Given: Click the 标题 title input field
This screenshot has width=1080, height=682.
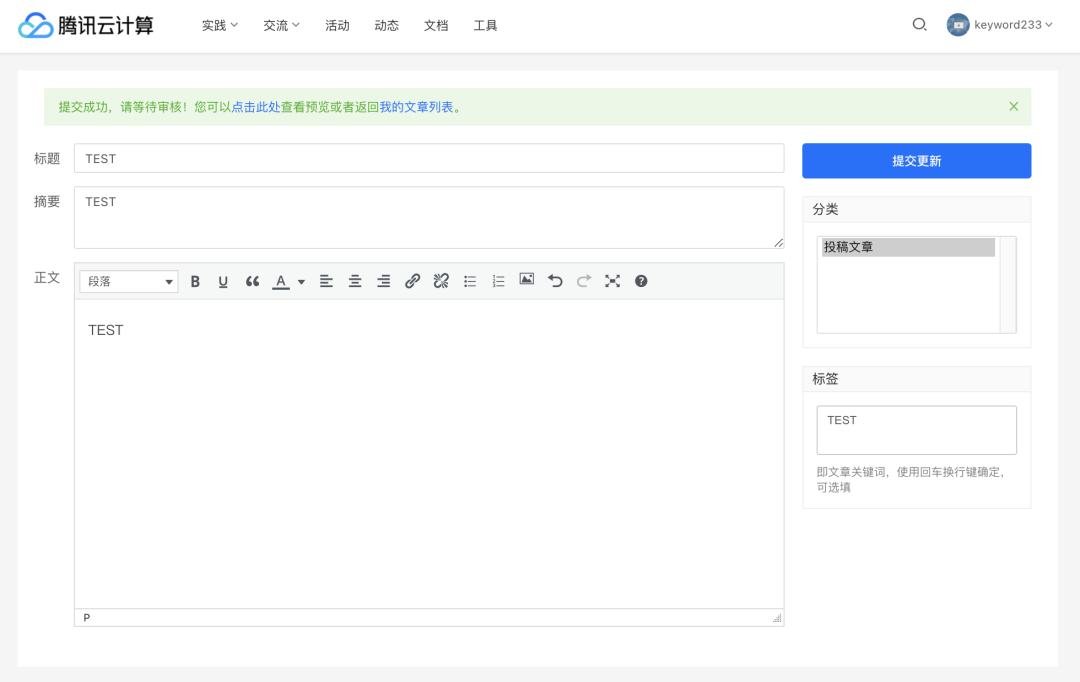Looking at the screenshot, I should pyautogui.click(x=429, y=158).
